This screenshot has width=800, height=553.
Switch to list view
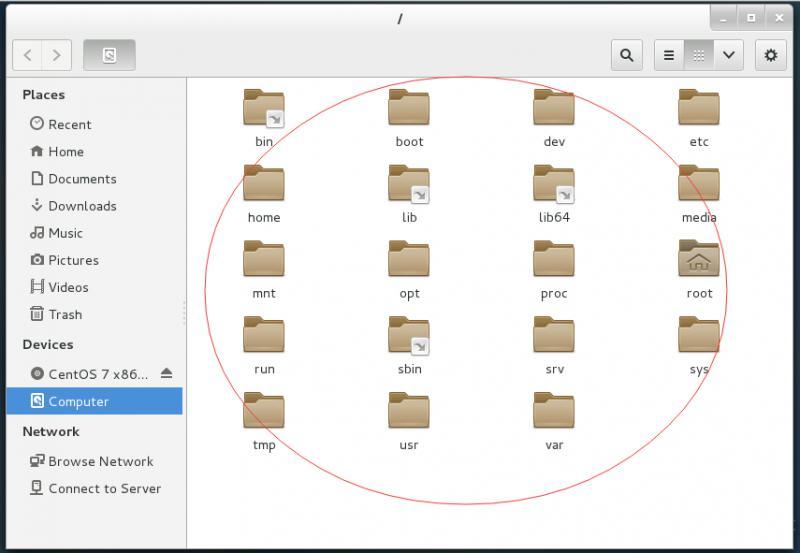point(669,55)
